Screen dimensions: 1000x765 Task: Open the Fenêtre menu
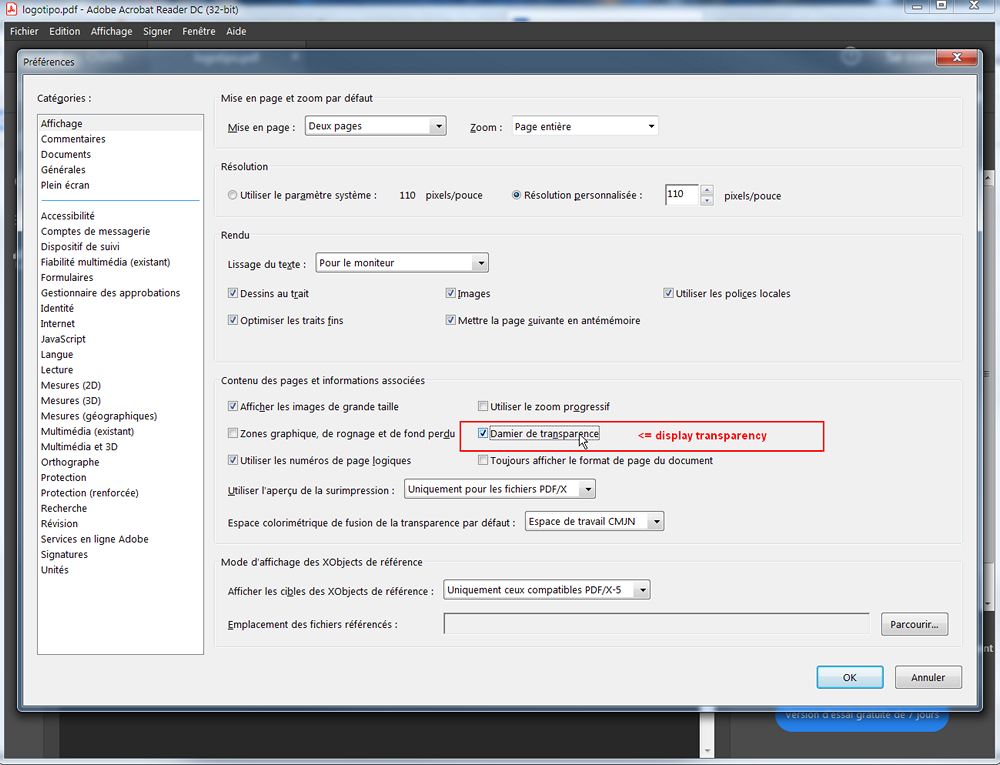tap(199, 31)
